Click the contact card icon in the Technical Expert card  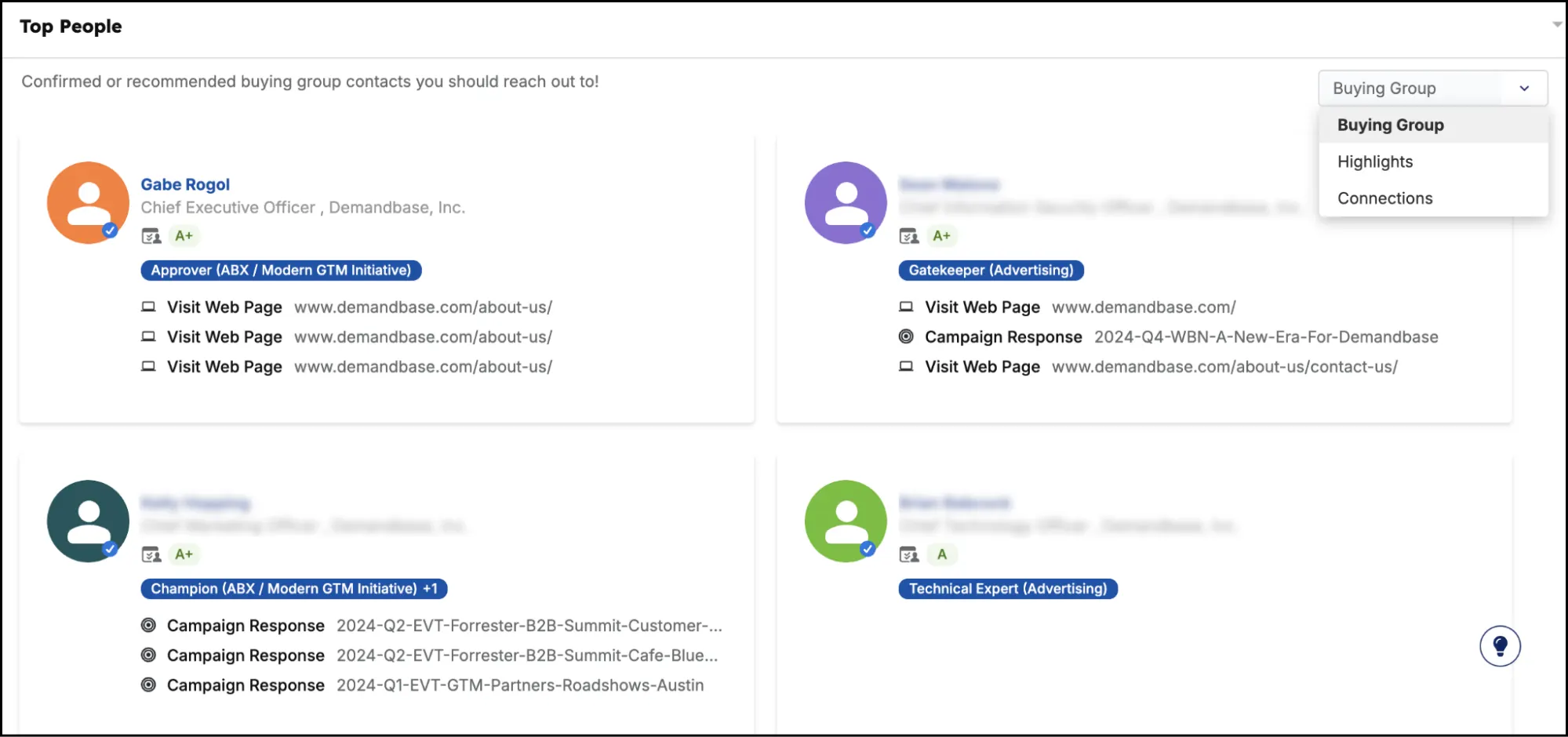[x=908, y=555]
